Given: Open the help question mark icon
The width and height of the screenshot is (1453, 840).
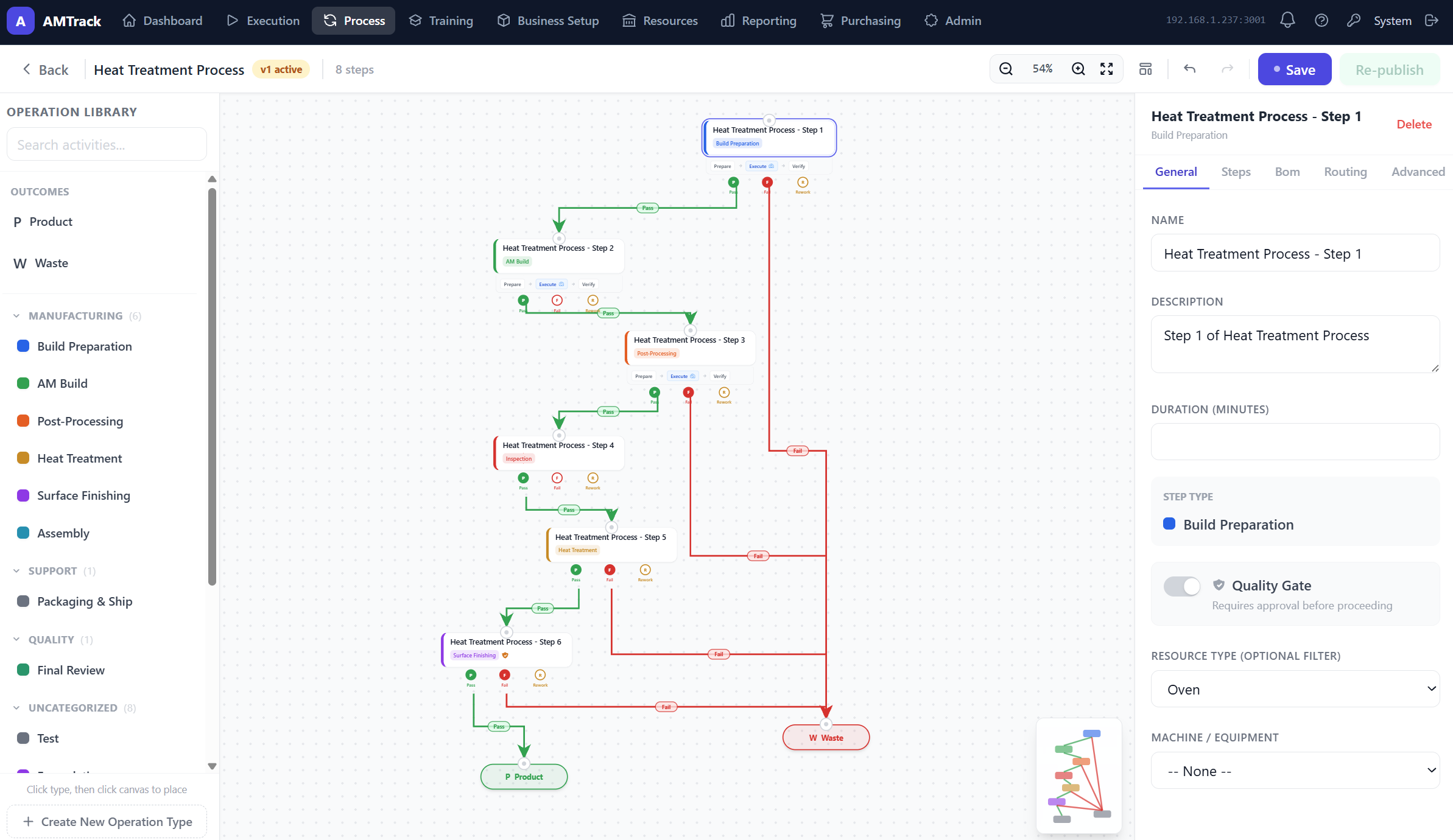Looking at the screenshot, I should (x=1321, y=21).
